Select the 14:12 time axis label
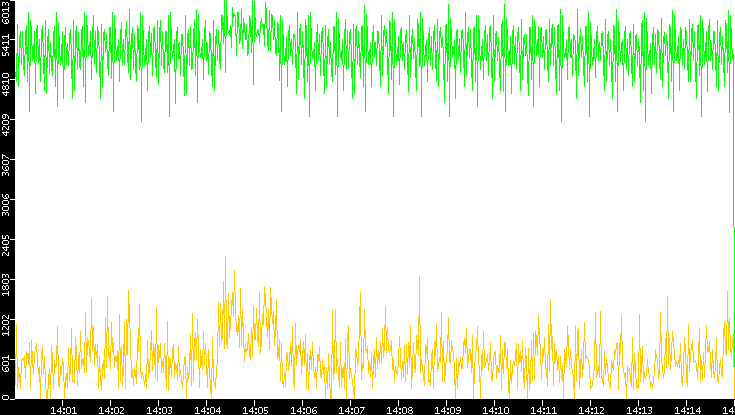This screenshot has height=415, width=735. click(x=592, y=410)
